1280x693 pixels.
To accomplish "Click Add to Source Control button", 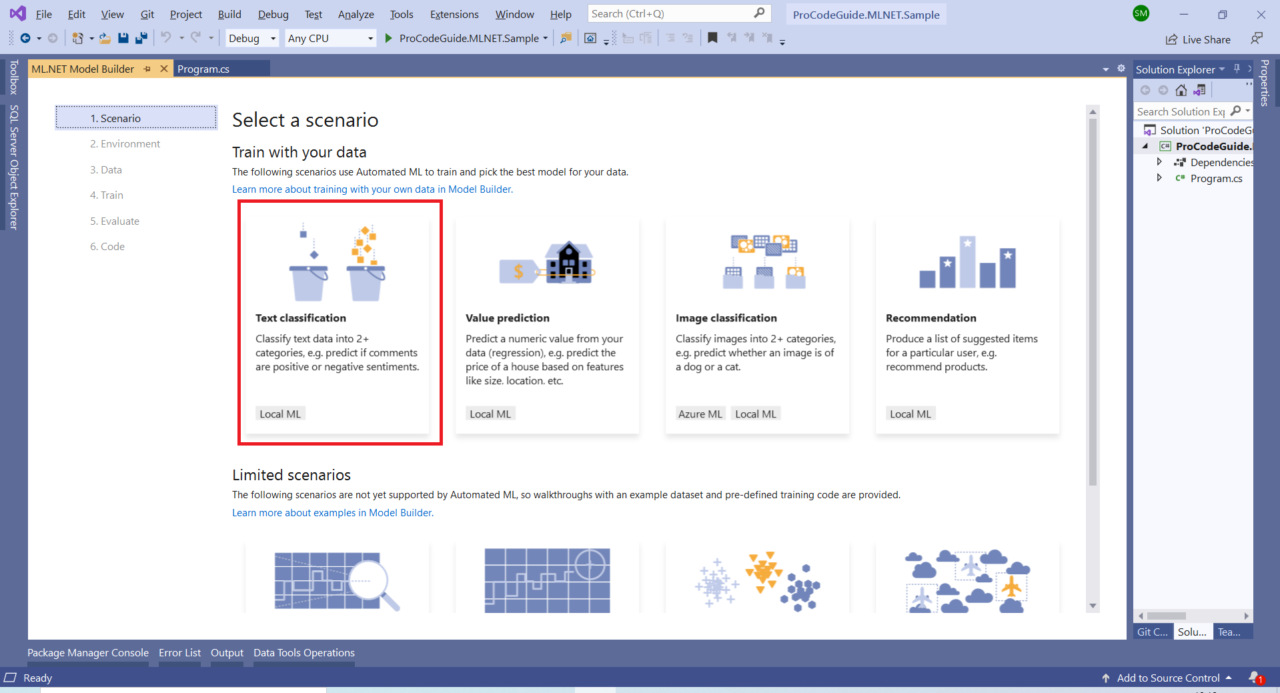I will click(1166, 678).
